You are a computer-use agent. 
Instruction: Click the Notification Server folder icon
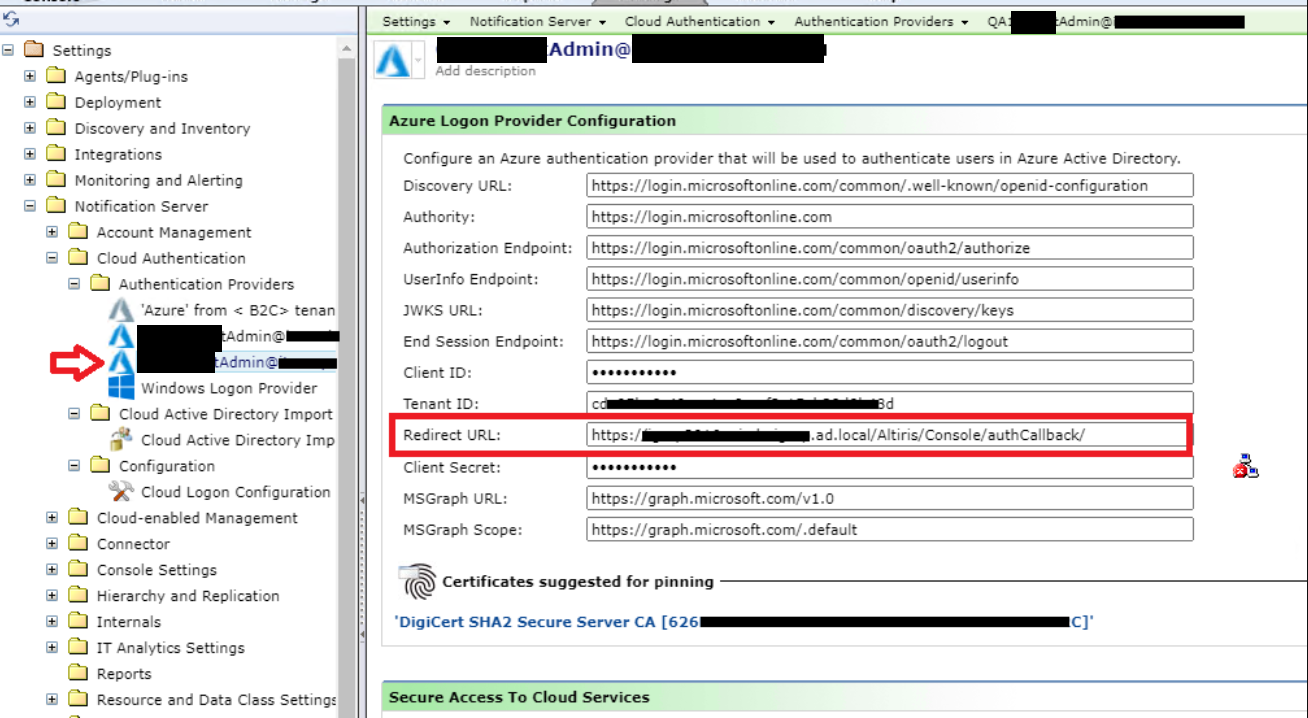pyautogui.click(x=56, y=206)
